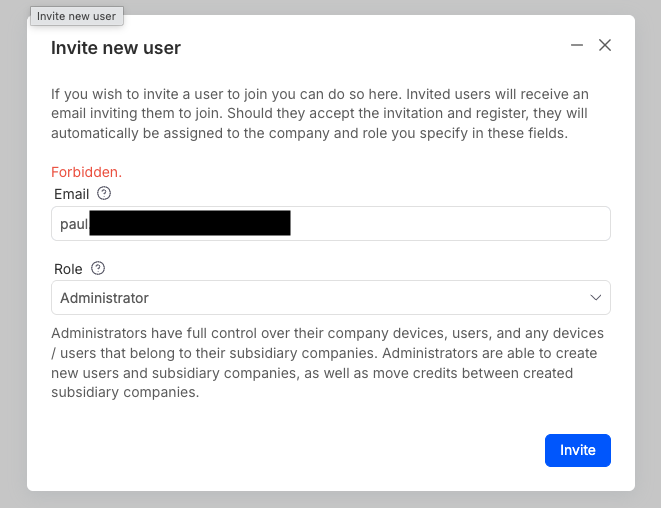This screenshot has width=661, height=508.
Task: Close the Invite new user dialog
Action: 604,46
